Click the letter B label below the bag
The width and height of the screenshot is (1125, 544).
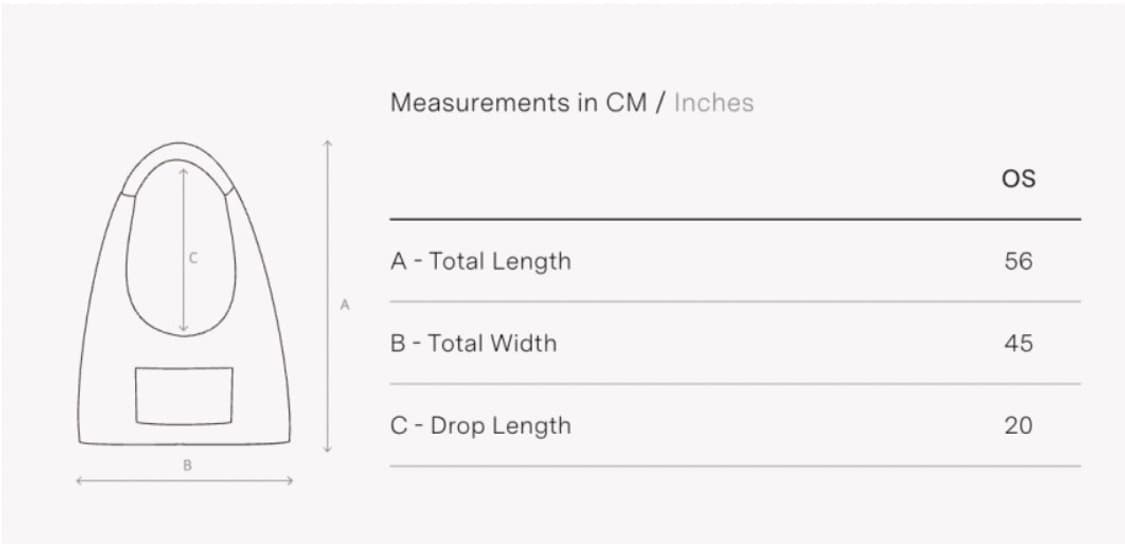[x=187, y=465]
